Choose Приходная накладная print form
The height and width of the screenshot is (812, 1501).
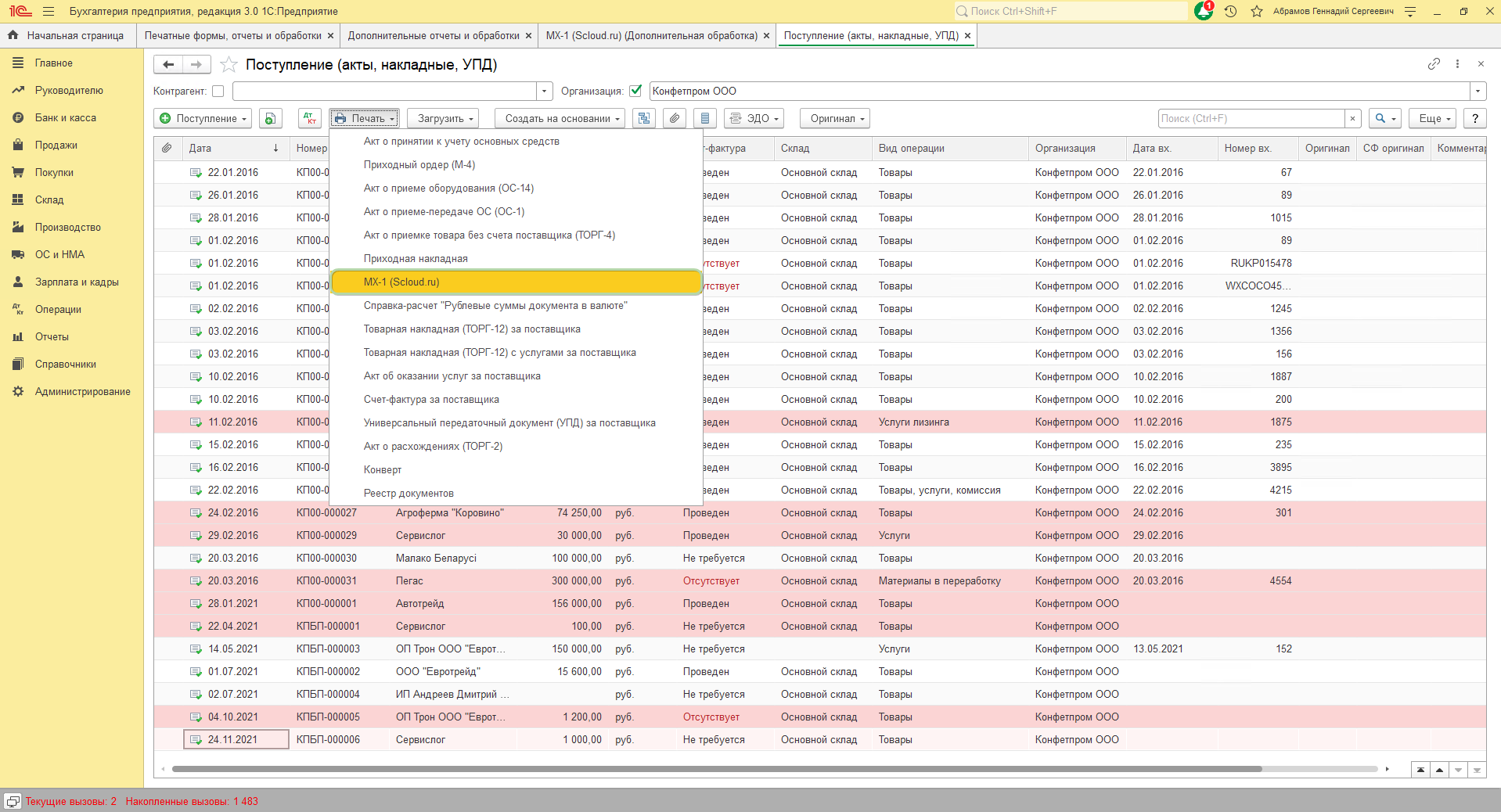pyautogui.click(x=517, y=259)
